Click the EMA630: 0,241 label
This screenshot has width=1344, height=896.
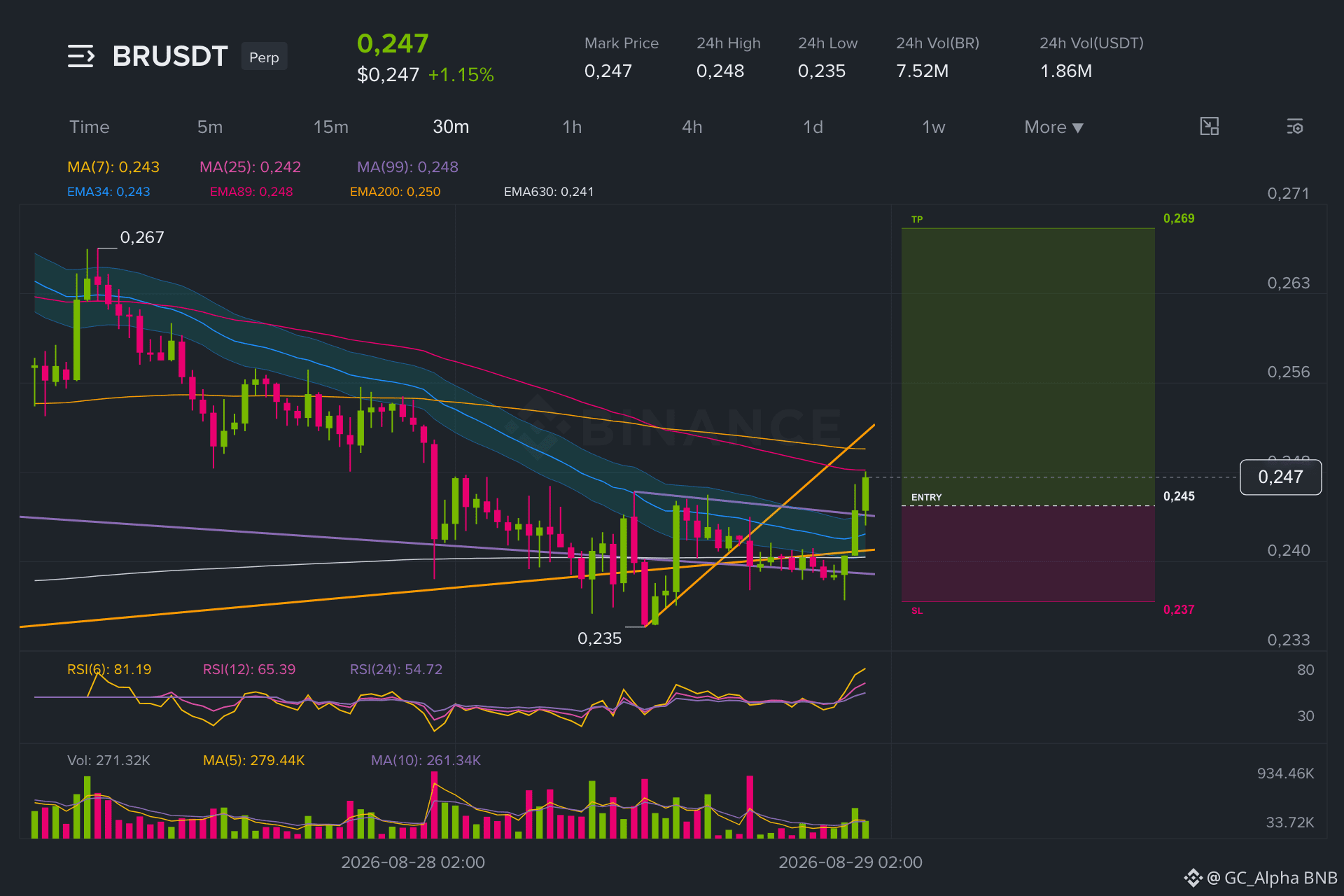(549, 192)
